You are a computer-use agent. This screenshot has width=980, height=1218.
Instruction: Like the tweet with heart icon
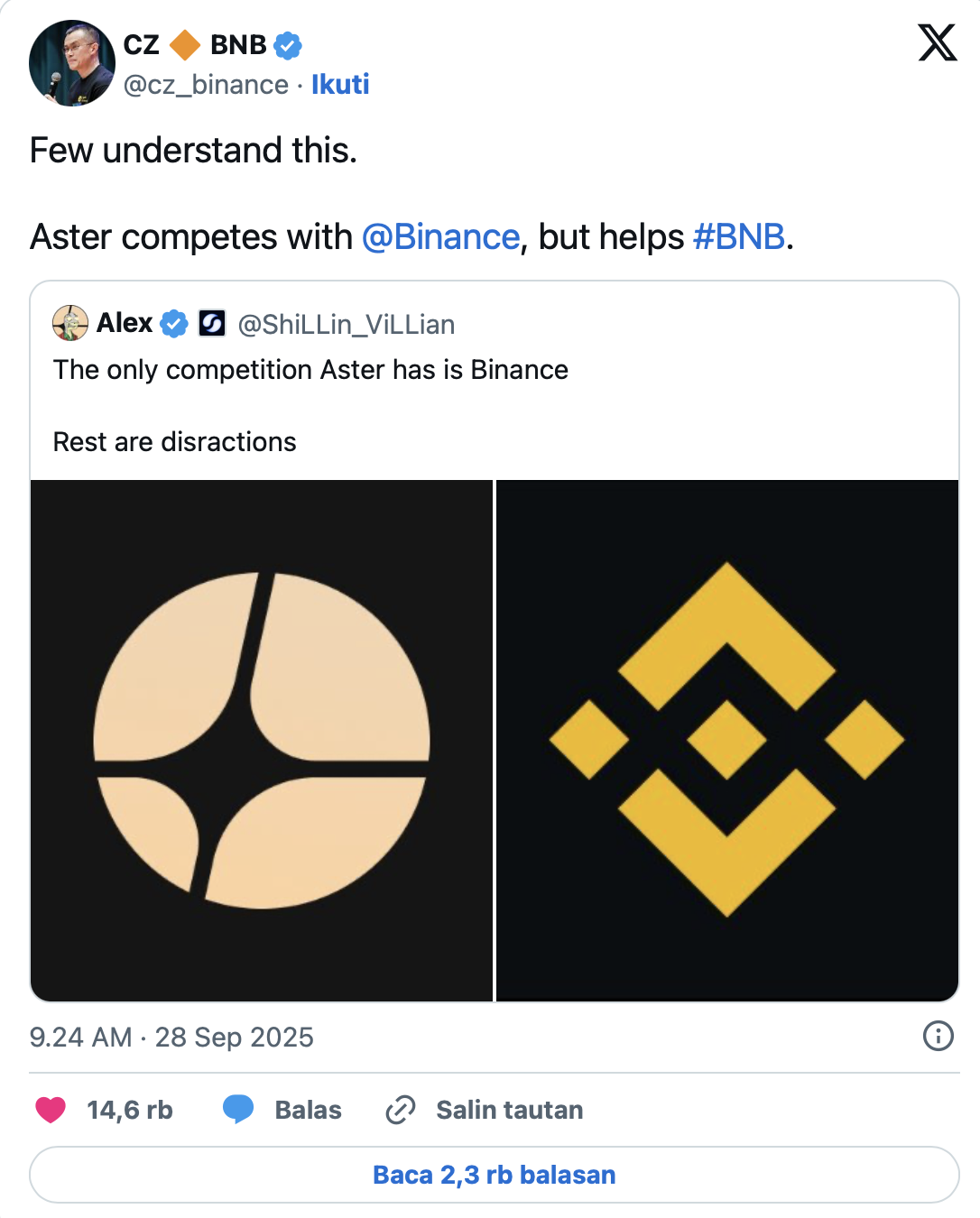tap(51, 1109)
